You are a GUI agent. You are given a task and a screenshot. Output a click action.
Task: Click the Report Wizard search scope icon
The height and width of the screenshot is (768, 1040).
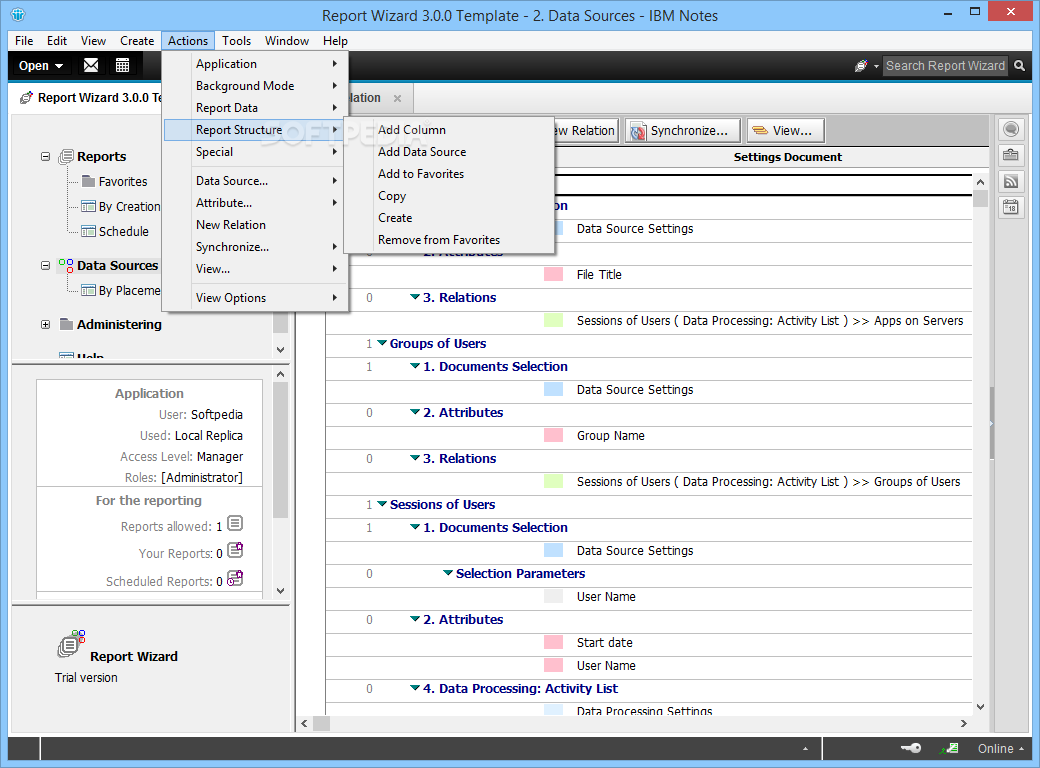(861, 66)
